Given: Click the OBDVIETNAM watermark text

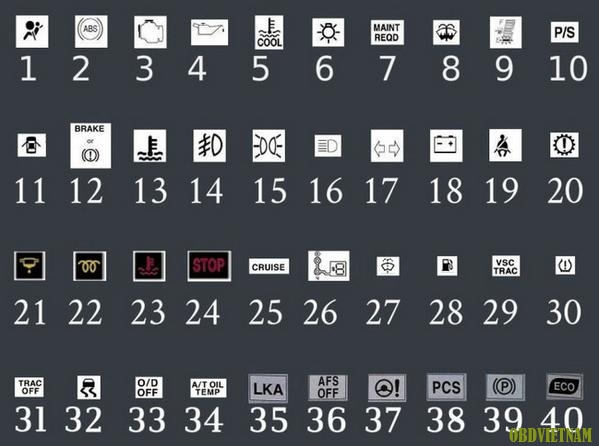Looking at the screenshot, I should coord(550,436).
